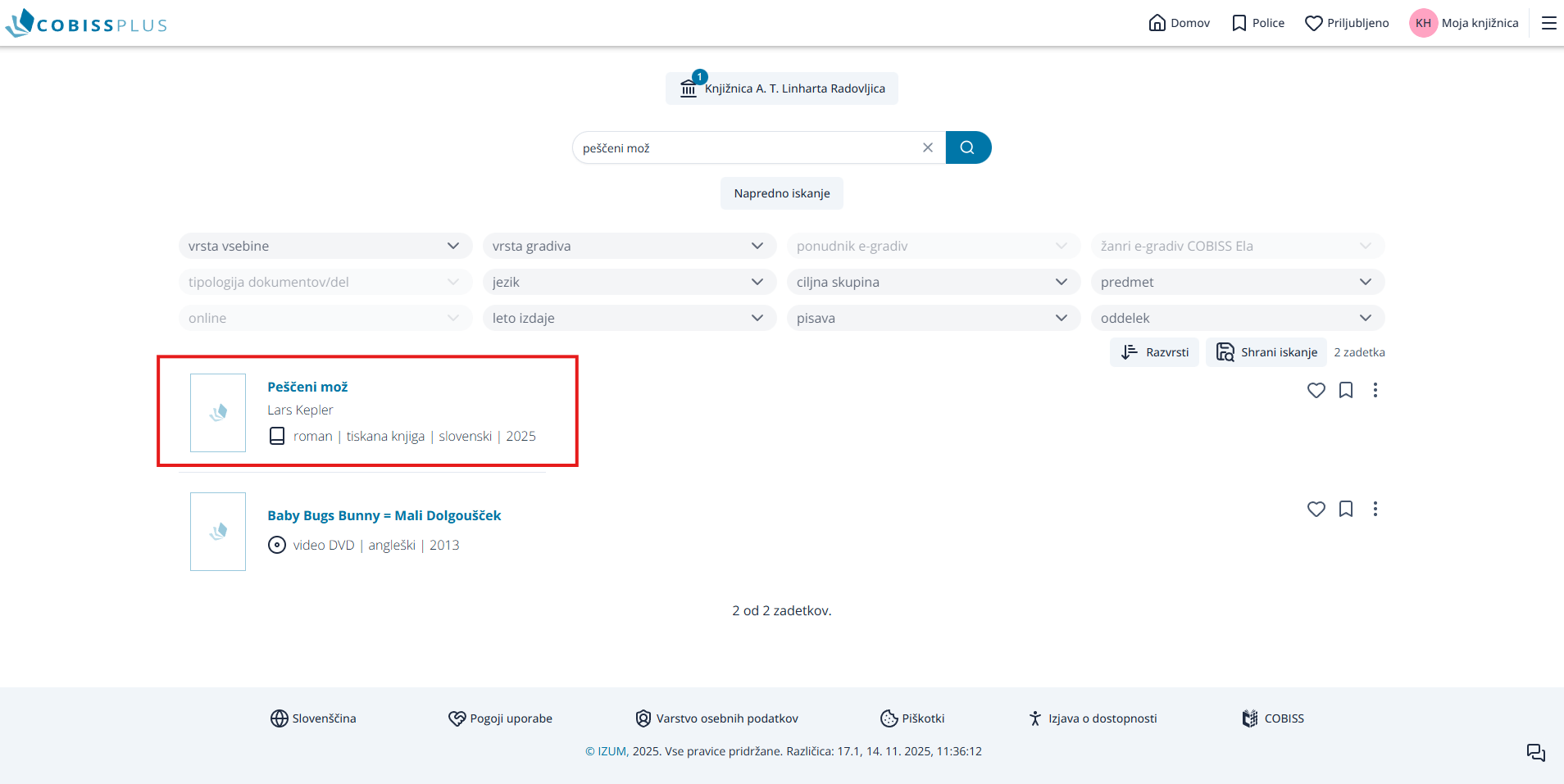
Task: Open the Peščeni mož title link
Action: point(307,387)
